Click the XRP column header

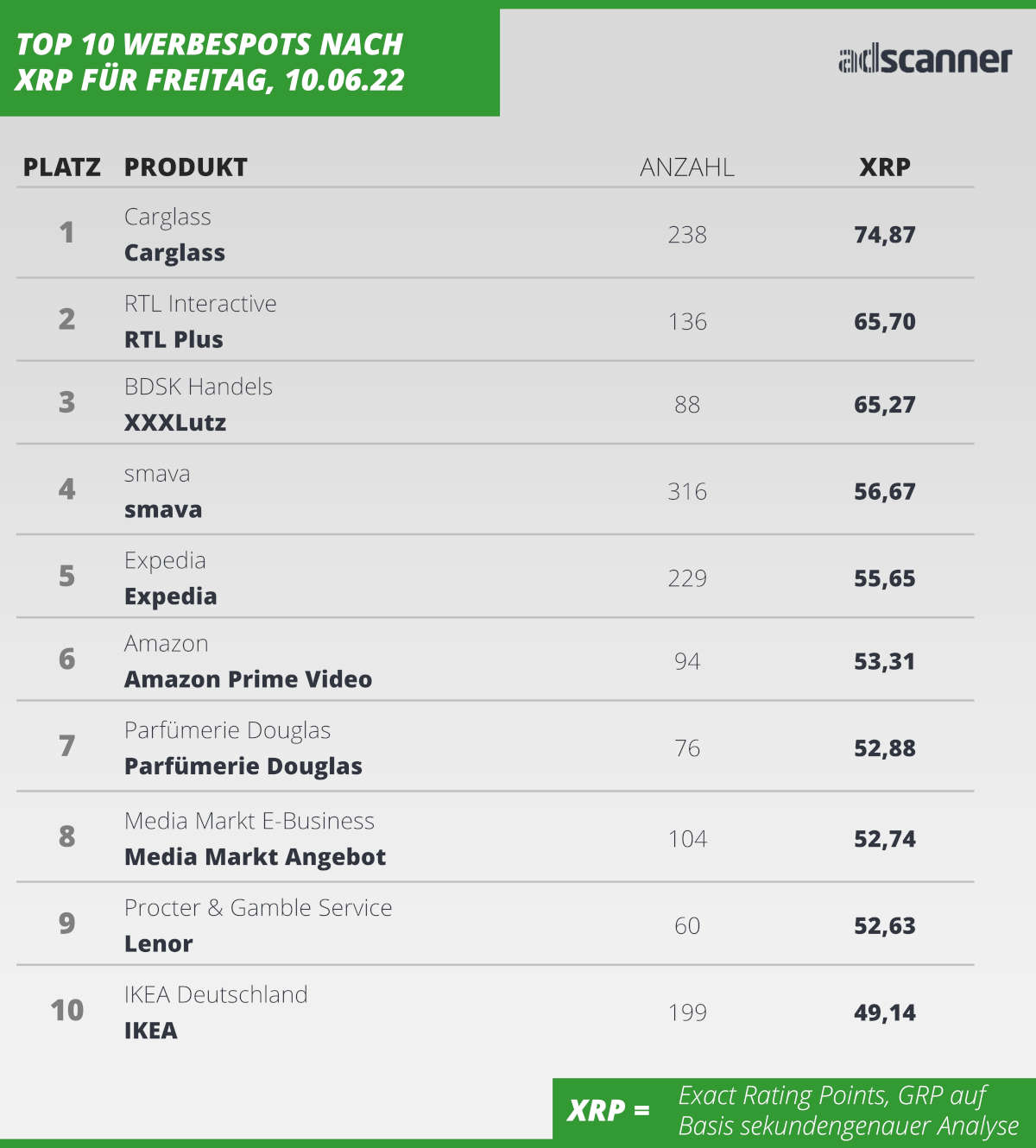click(884, 167)
